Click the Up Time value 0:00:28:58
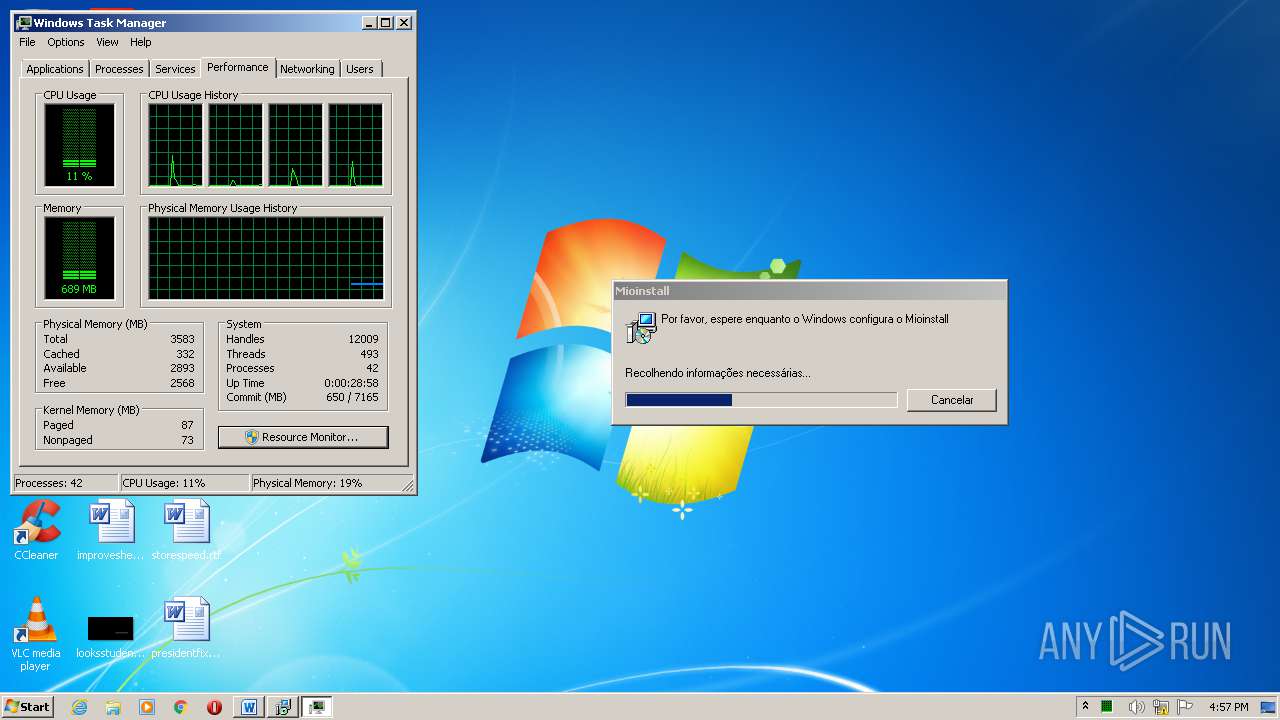 351,383
